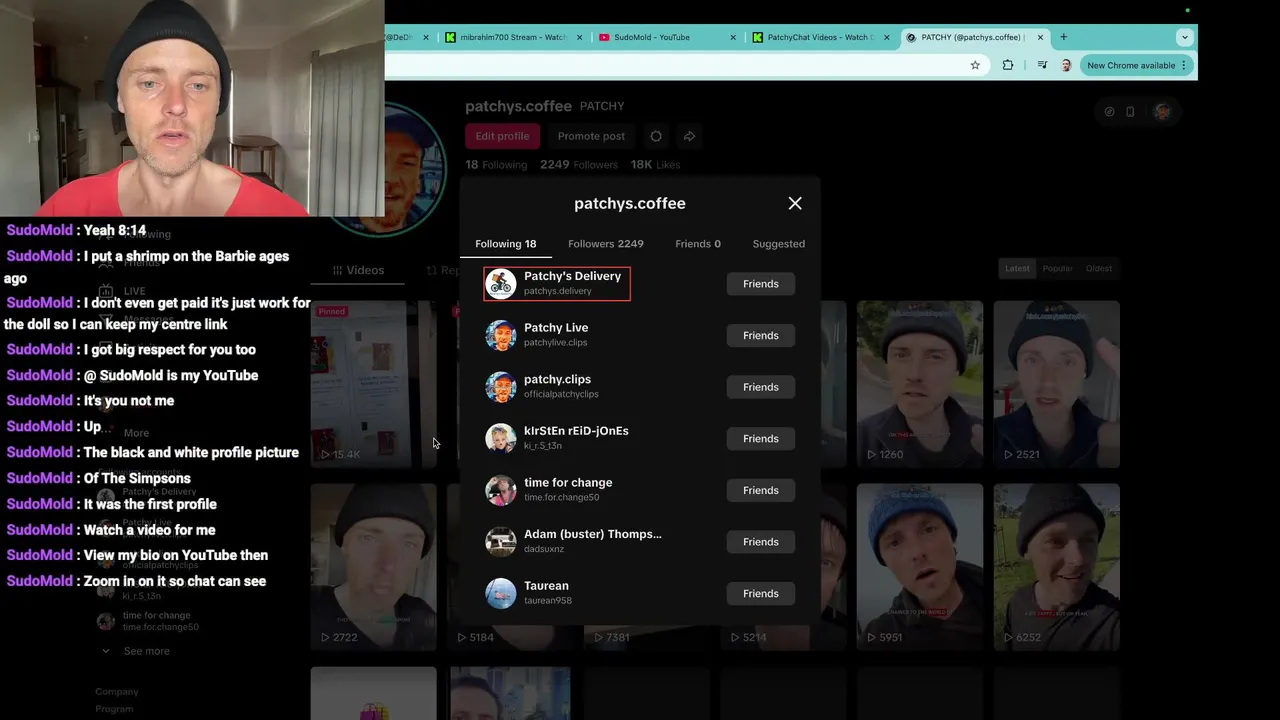
Task: Open Adam (buster) Thompson avatar
Action: (501, 542)
